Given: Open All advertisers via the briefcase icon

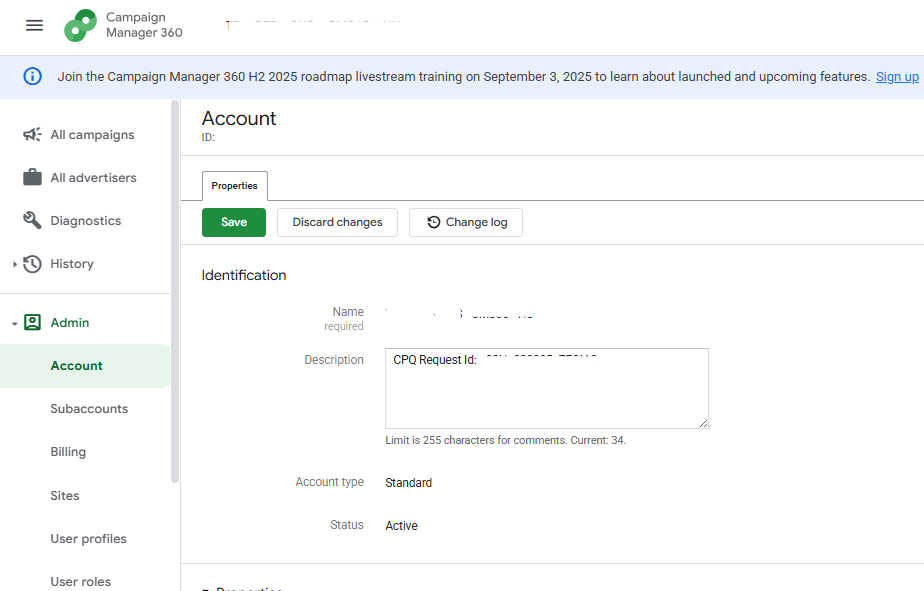Looking at the screenshot, I should coord(31,177).
